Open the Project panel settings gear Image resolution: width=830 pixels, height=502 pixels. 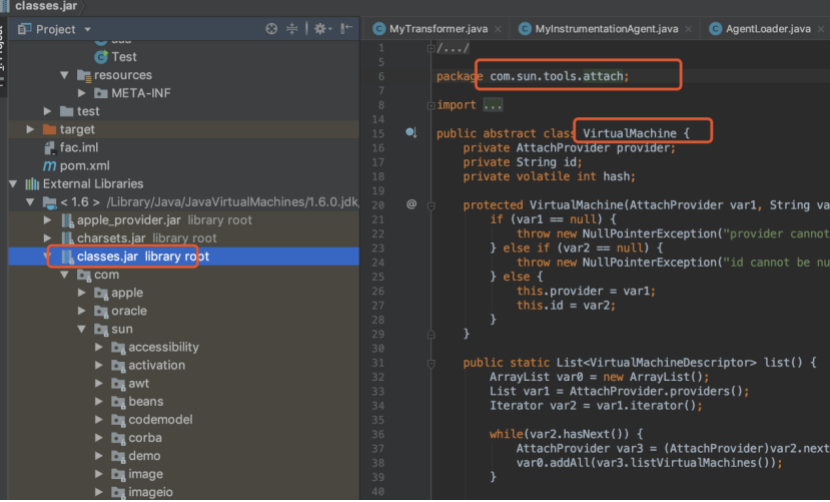pyautogui.click(x=320, y=29)
